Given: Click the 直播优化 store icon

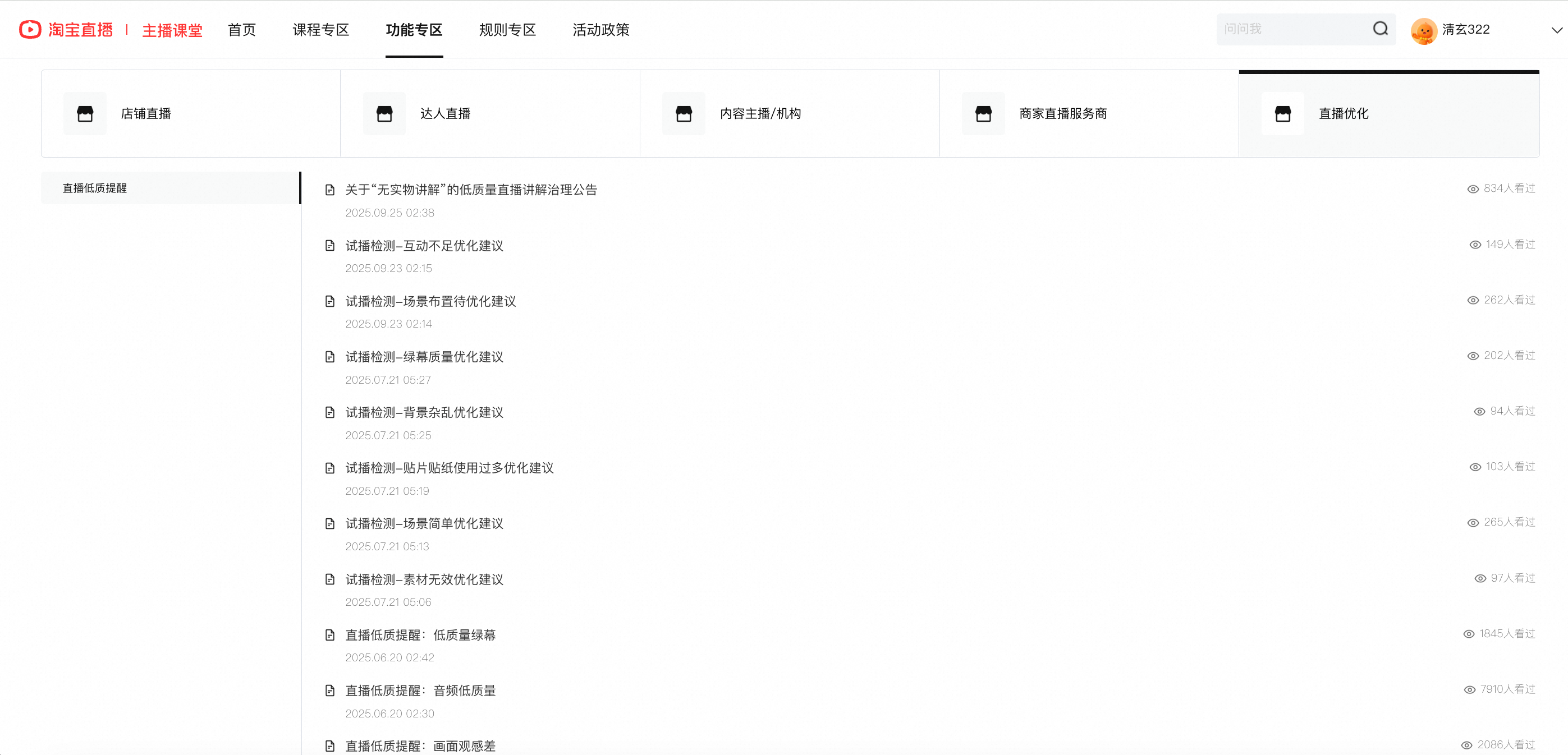Looking at the screenshot, I should click(x=1283, y=114).
